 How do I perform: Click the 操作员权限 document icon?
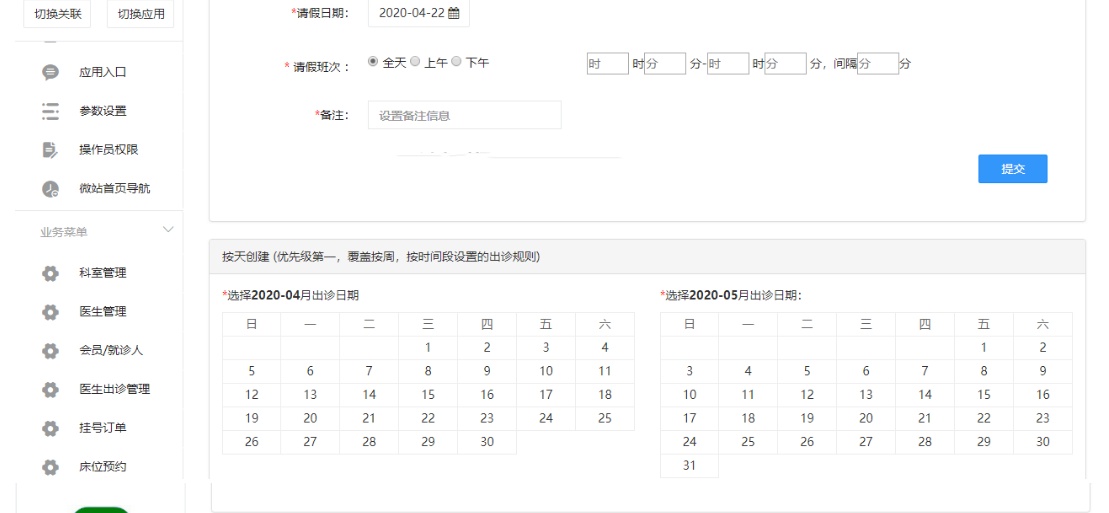tap(50, 151)
